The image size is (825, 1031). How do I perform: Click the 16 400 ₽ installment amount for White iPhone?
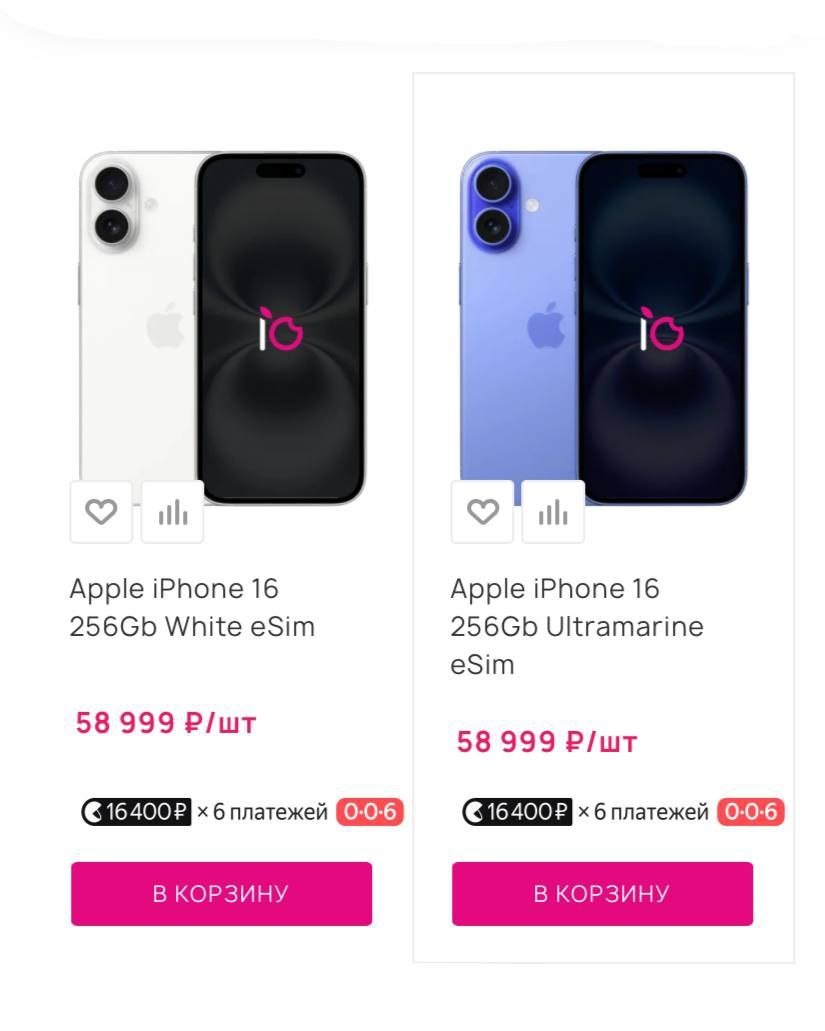[x=147, y=812]
